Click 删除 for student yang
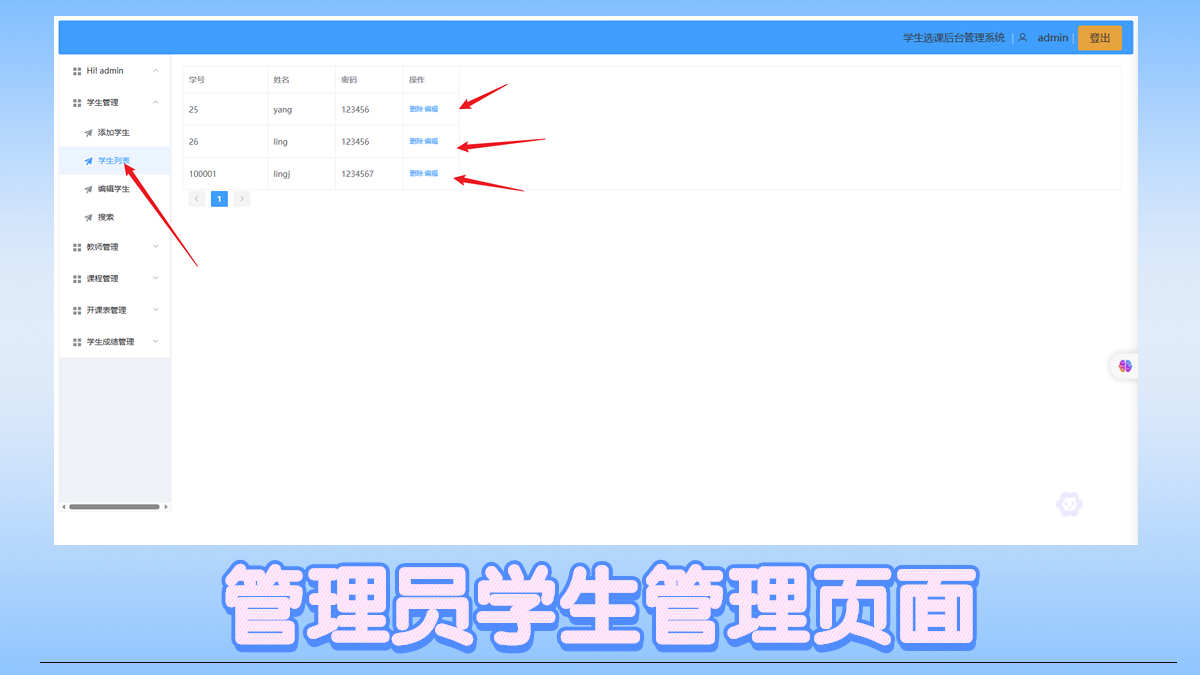Screen dimensions: 1200x675 pos(416,109)
